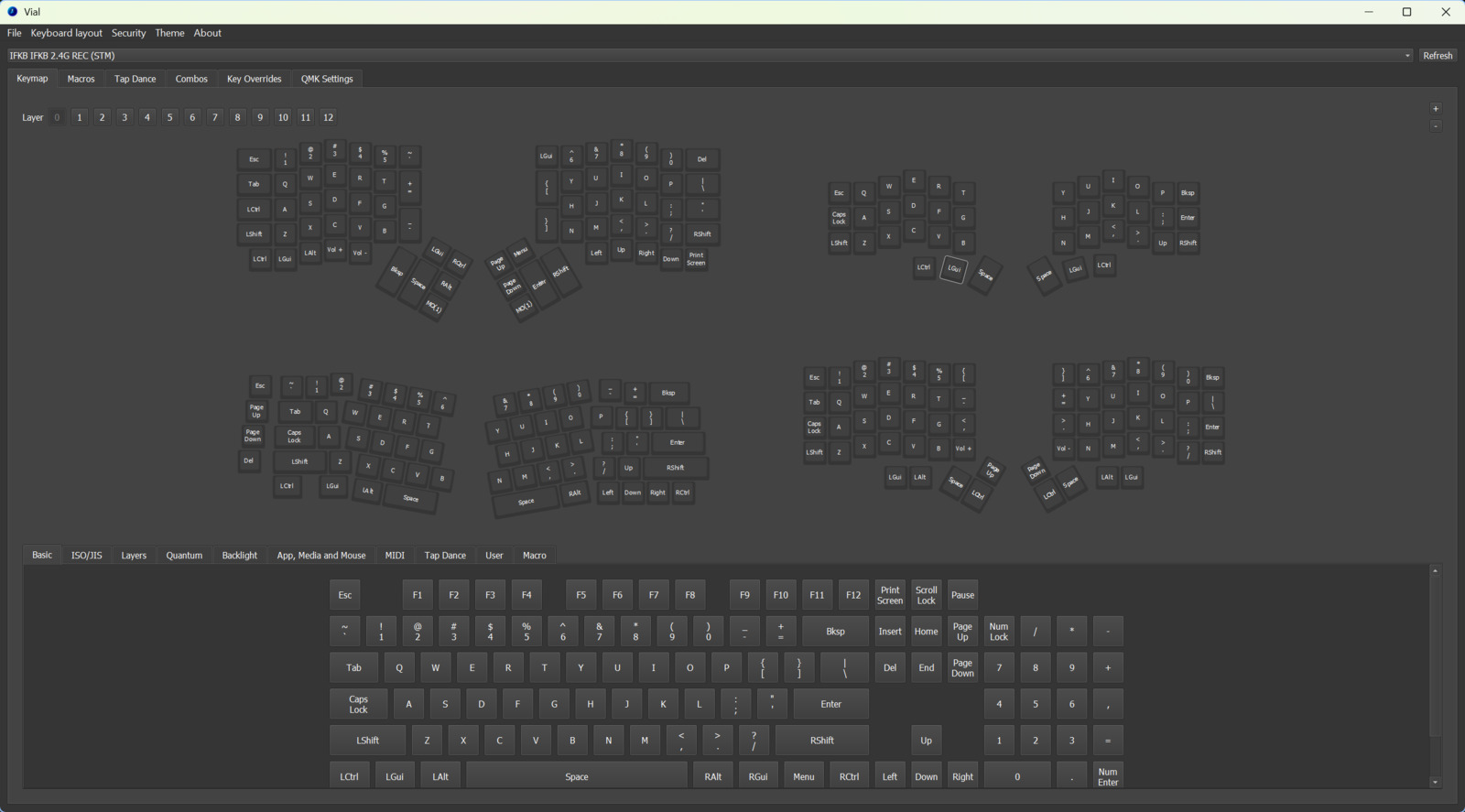Activate layer 12 in the layer selector

tap(328, 117)
